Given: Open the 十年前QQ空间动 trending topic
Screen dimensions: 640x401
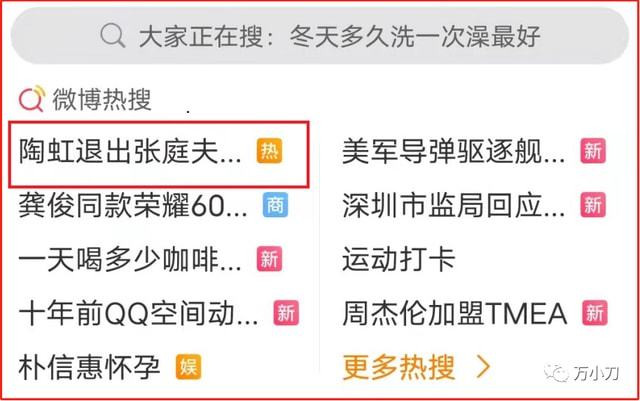Looking at the screenshot, I should (138, 314).
